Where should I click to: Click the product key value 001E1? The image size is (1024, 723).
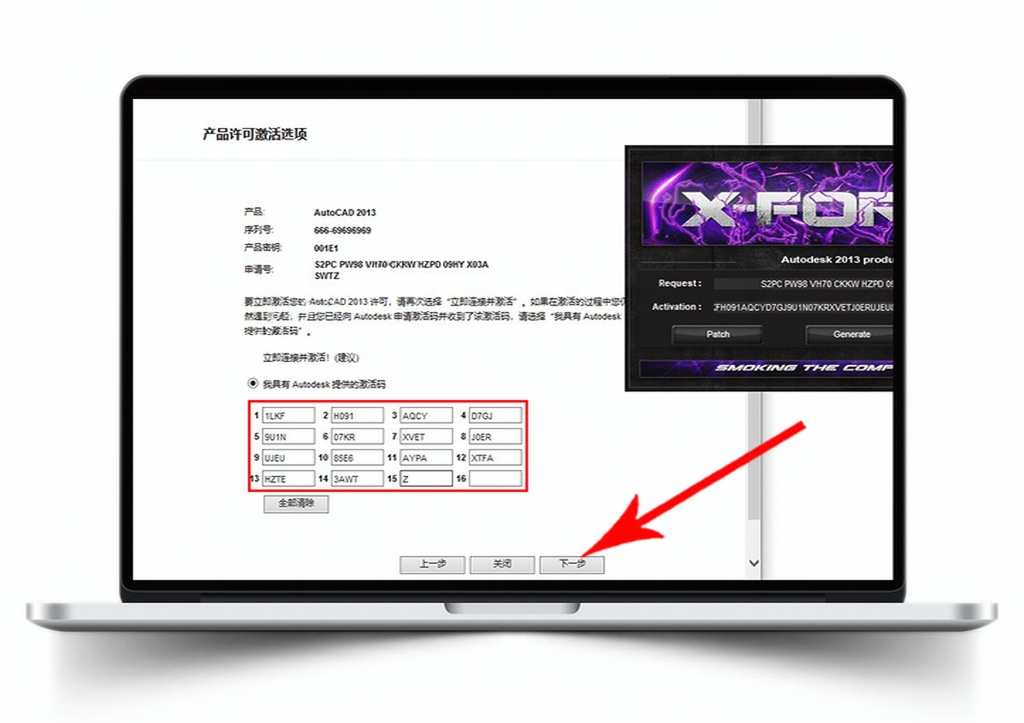click(326, 248)
